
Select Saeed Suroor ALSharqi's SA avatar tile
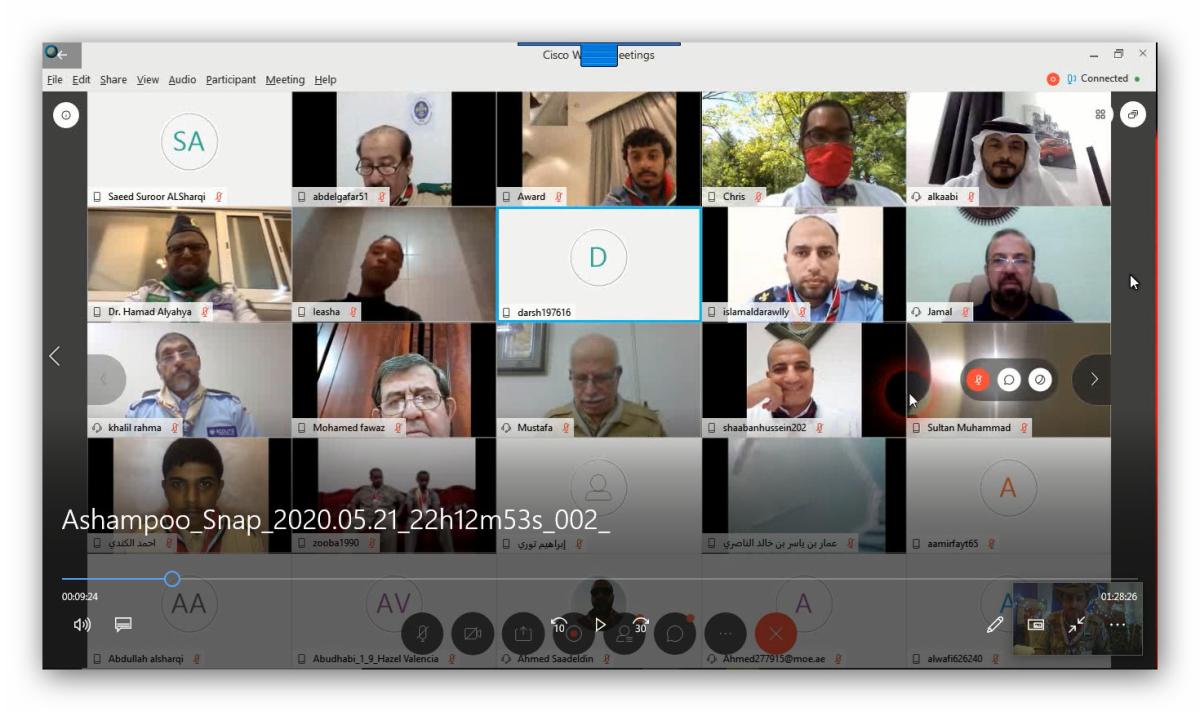(189, 149)
